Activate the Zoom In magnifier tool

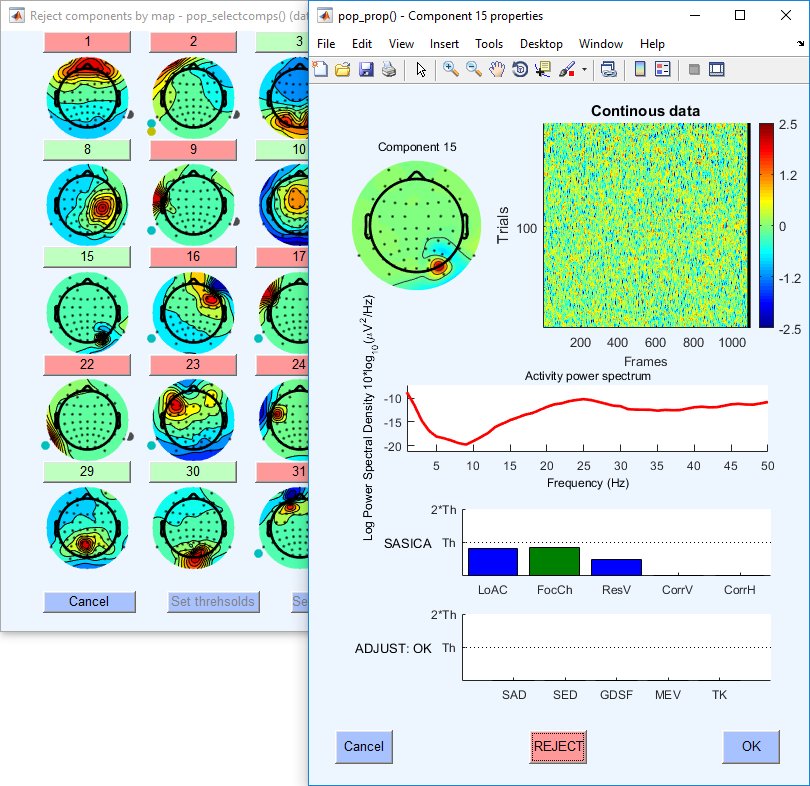click(x=451, y=69)
